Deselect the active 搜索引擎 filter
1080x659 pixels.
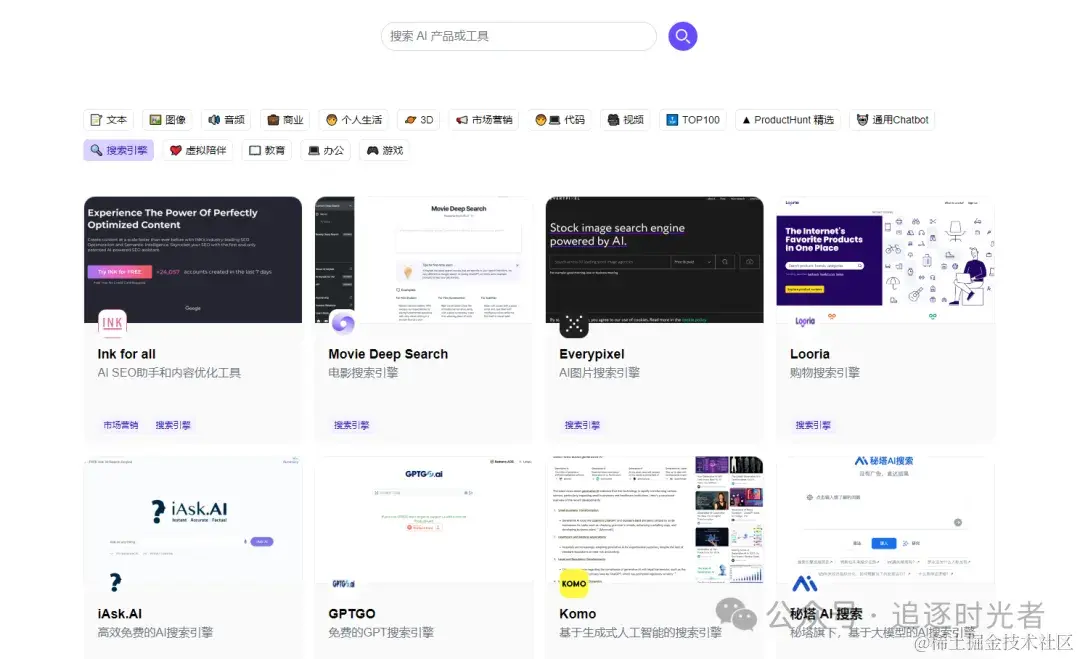[x=118, y=150]
